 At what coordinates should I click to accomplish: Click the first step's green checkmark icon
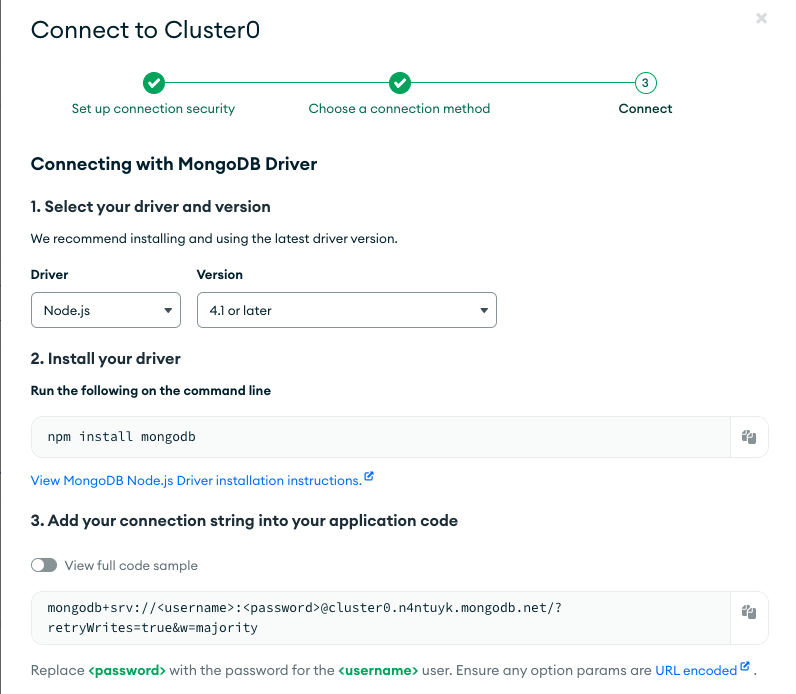click(153, 83)
